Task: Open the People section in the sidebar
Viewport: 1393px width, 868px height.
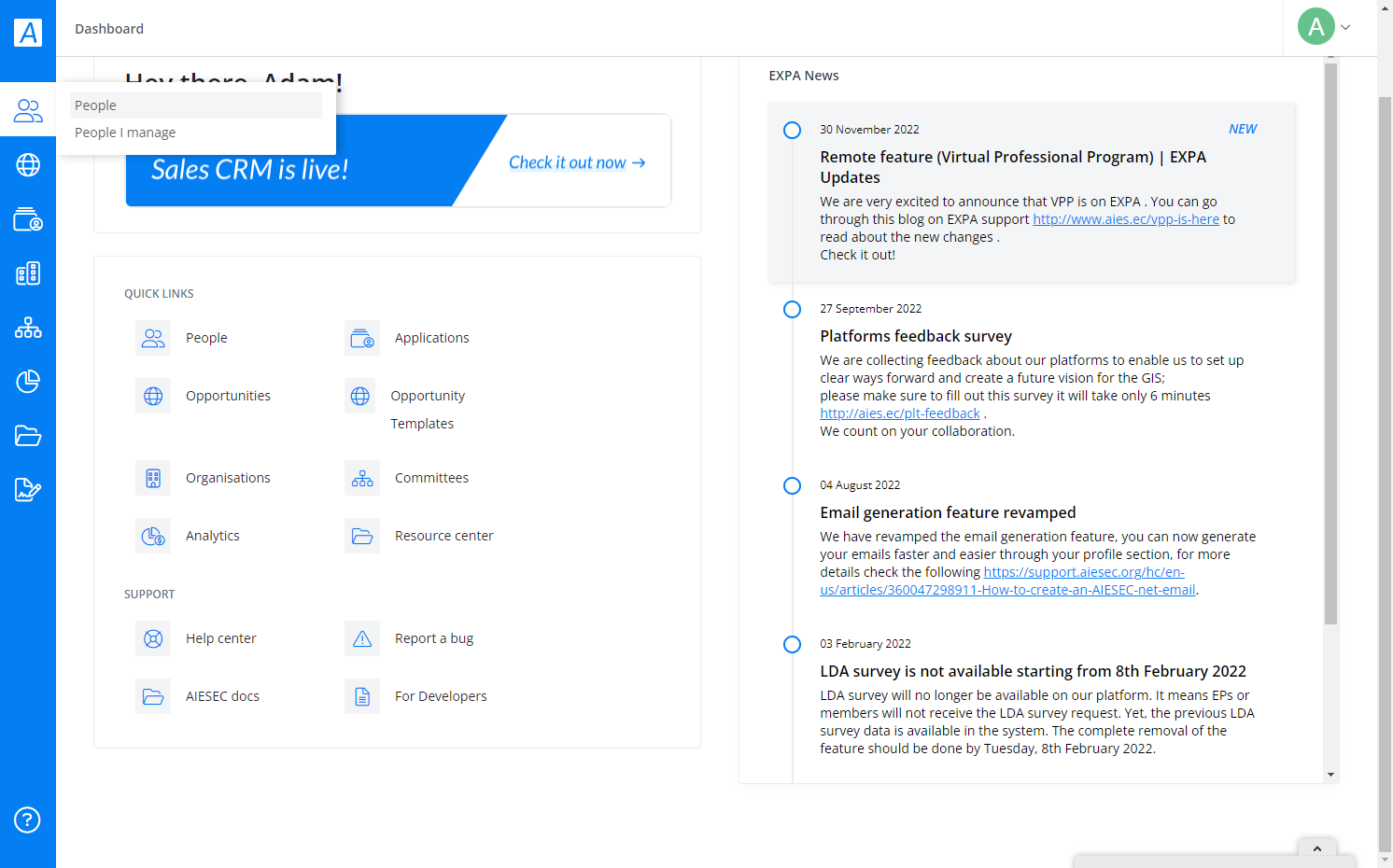Action: 28,111
